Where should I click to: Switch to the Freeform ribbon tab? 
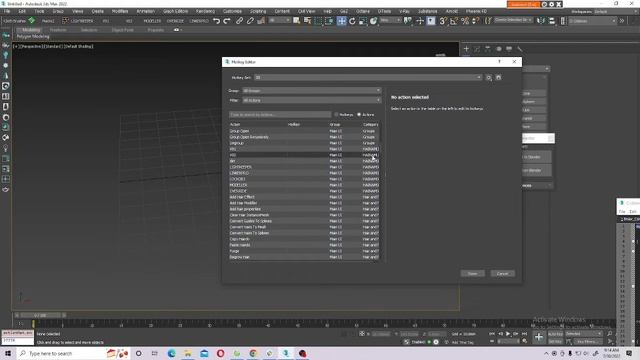(58, 30)
